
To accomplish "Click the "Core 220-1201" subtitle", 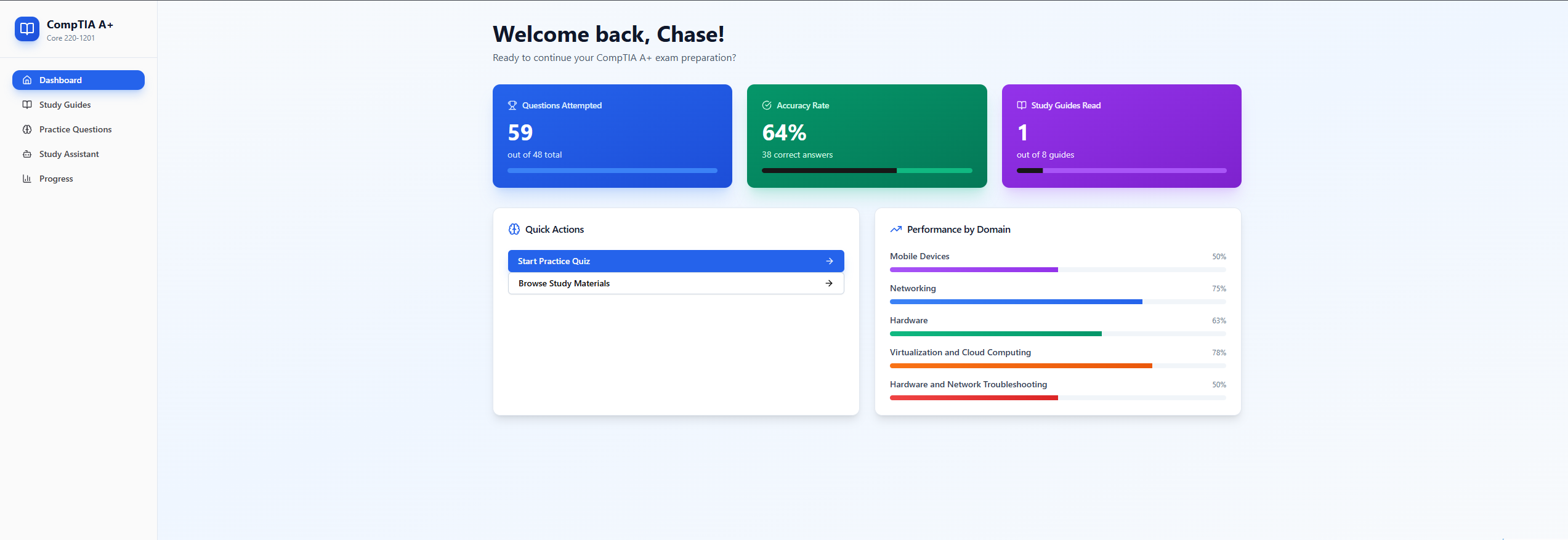I will [71, 38].
